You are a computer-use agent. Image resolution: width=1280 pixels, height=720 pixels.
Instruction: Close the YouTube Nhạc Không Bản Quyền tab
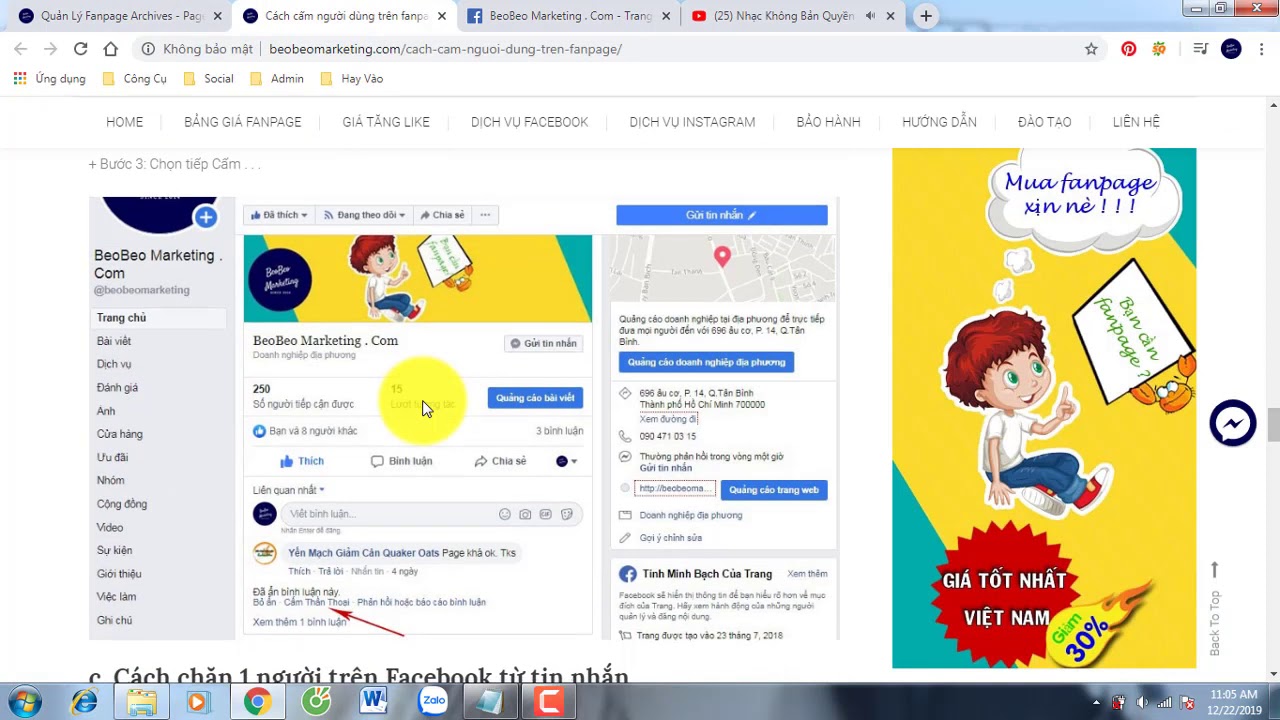(889, 16)
